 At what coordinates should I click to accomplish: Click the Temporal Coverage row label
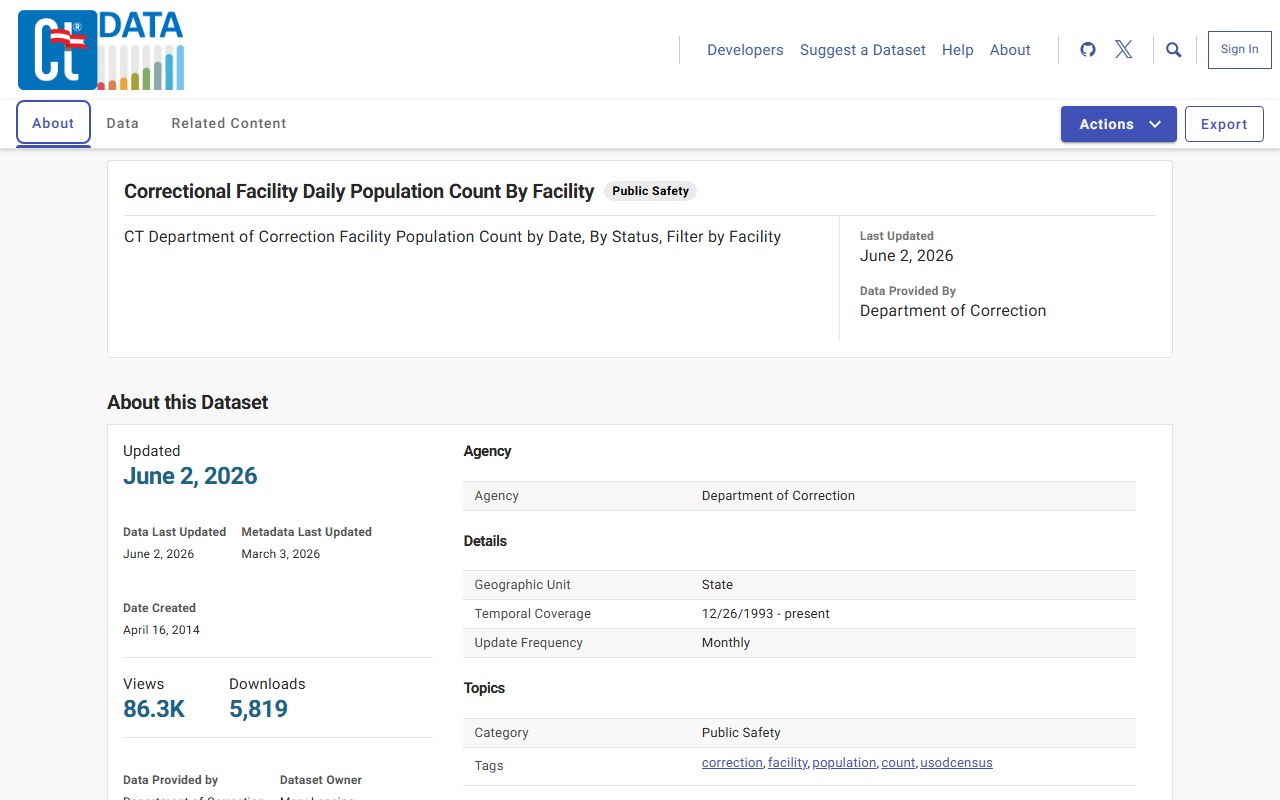coord(533,614)
